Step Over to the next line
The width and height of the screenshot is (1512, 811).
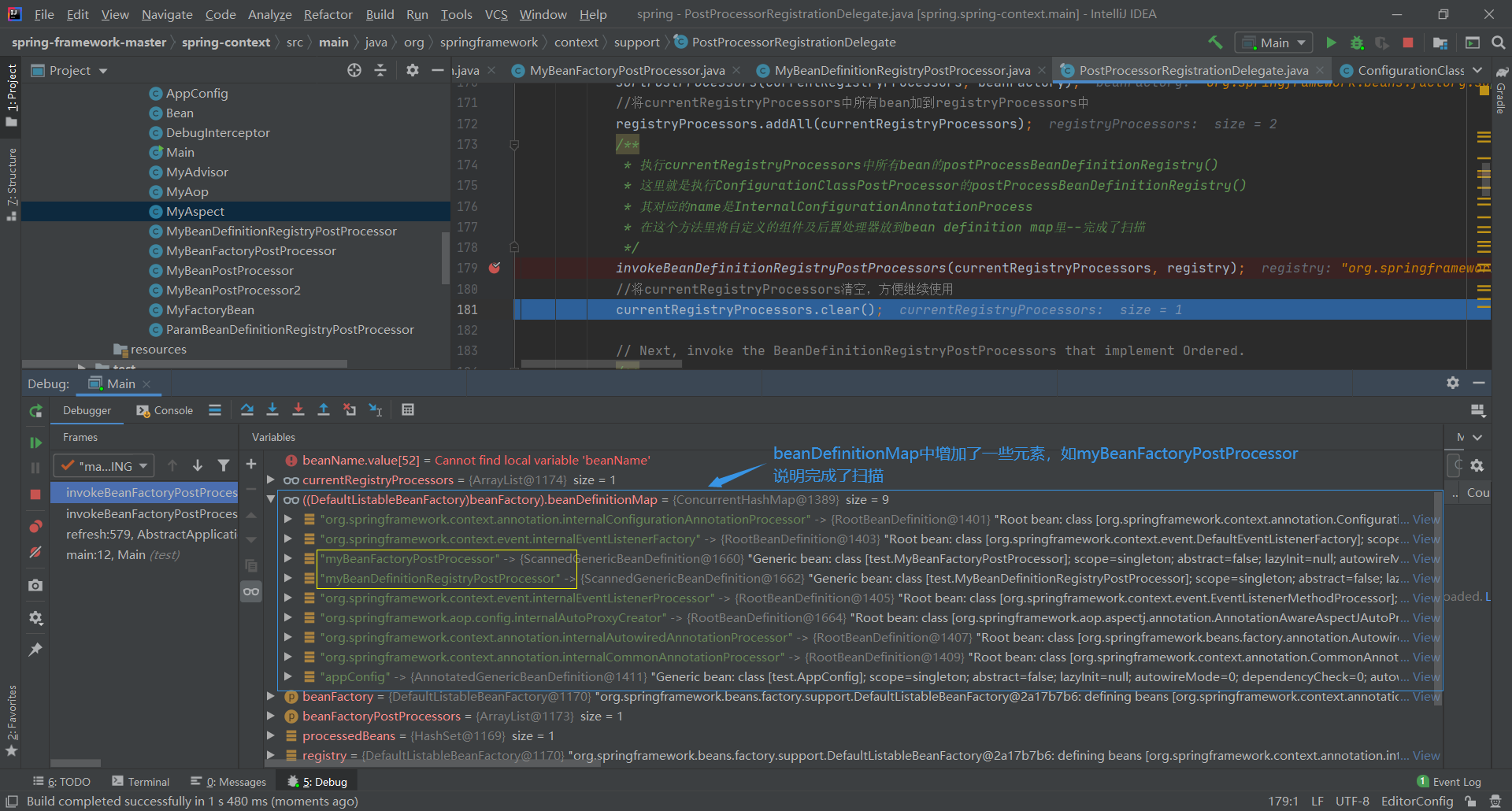coord(247,409)
